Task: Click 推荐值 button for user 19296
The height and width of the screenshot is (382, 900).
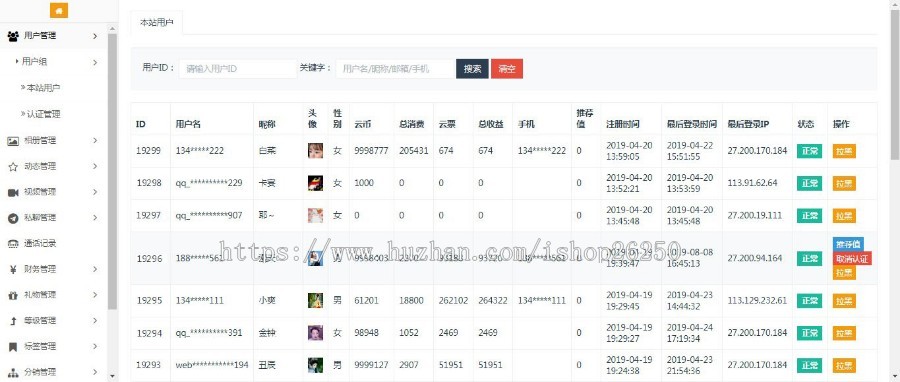Action: tap(848, 244)
